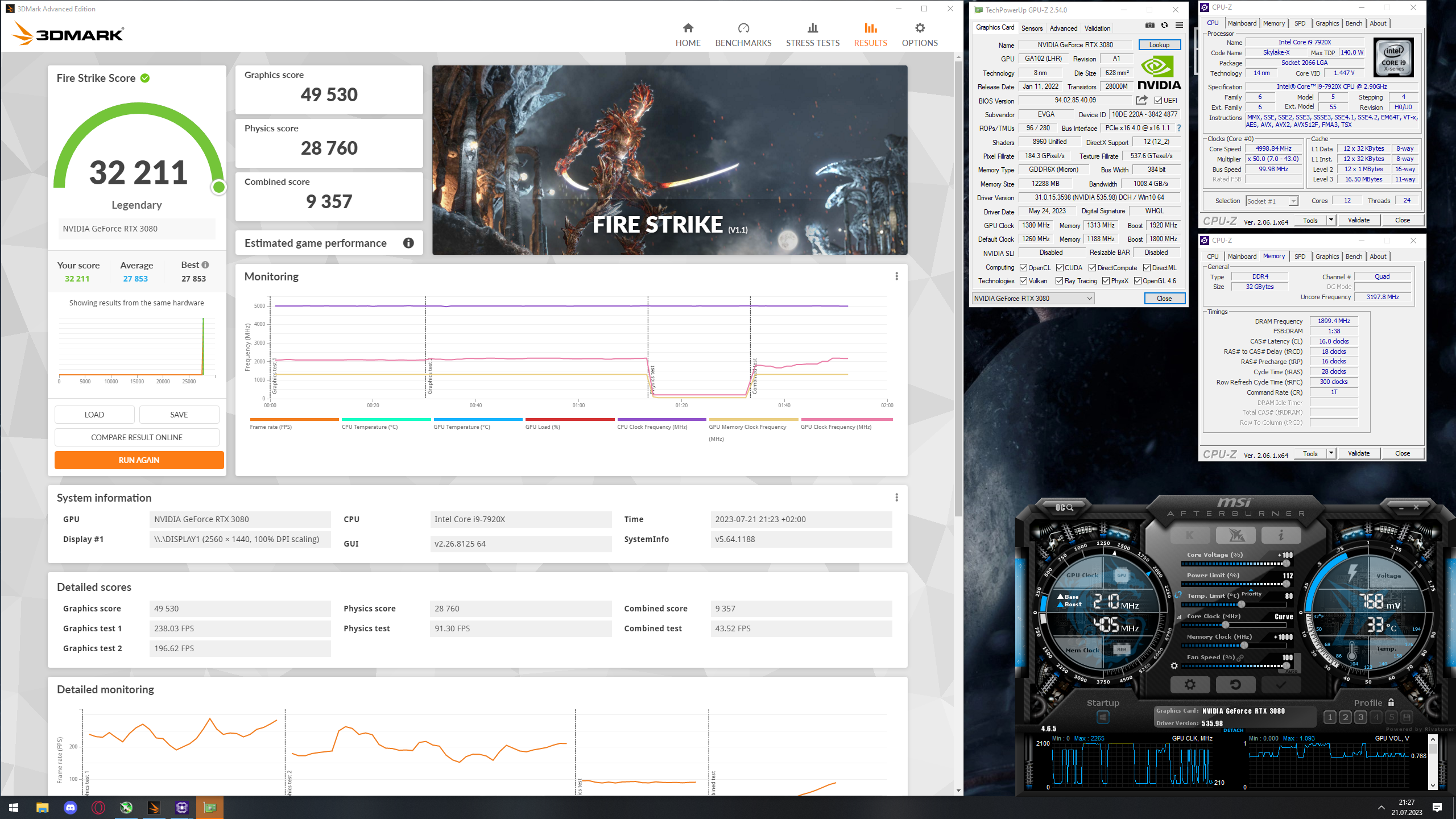Open the System information three-dot menu
1456x819 pixels.
(x=897, y=498)
